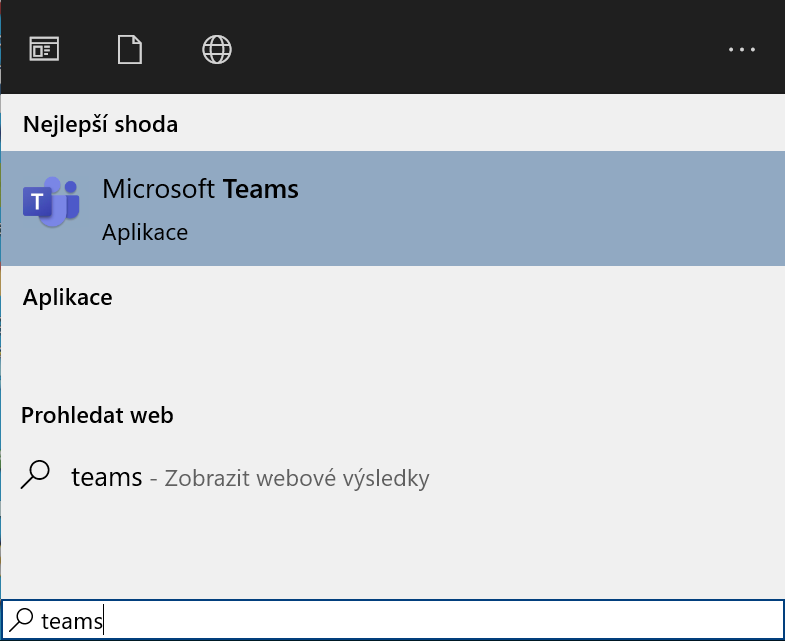Open the teams web search suggestion
Screen dimensions: 785x641
(x=393, y=477)
